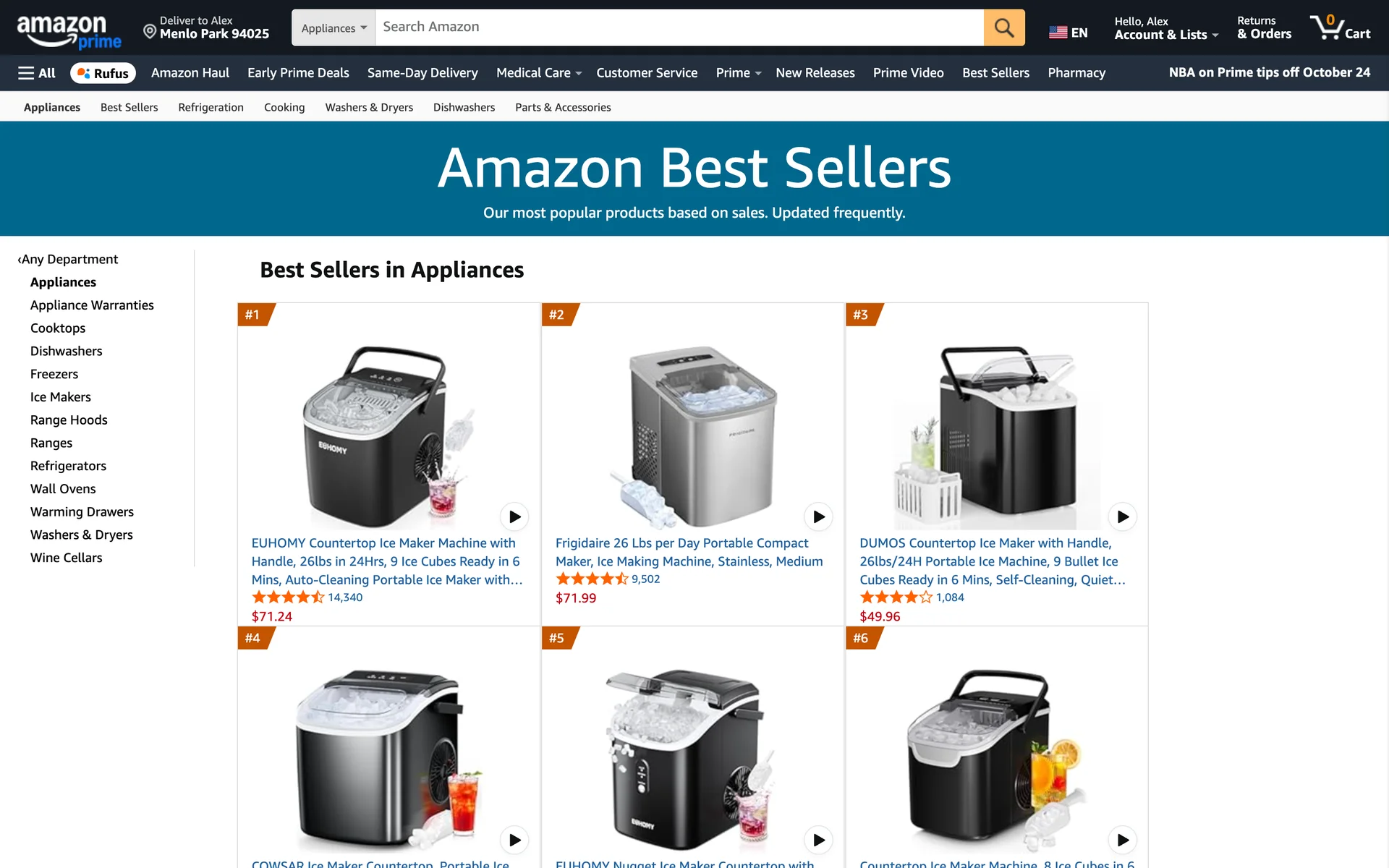Screen dimensions: 1389x868
Task: Click the Amazon Prime logo
Action: pos(69,32)
